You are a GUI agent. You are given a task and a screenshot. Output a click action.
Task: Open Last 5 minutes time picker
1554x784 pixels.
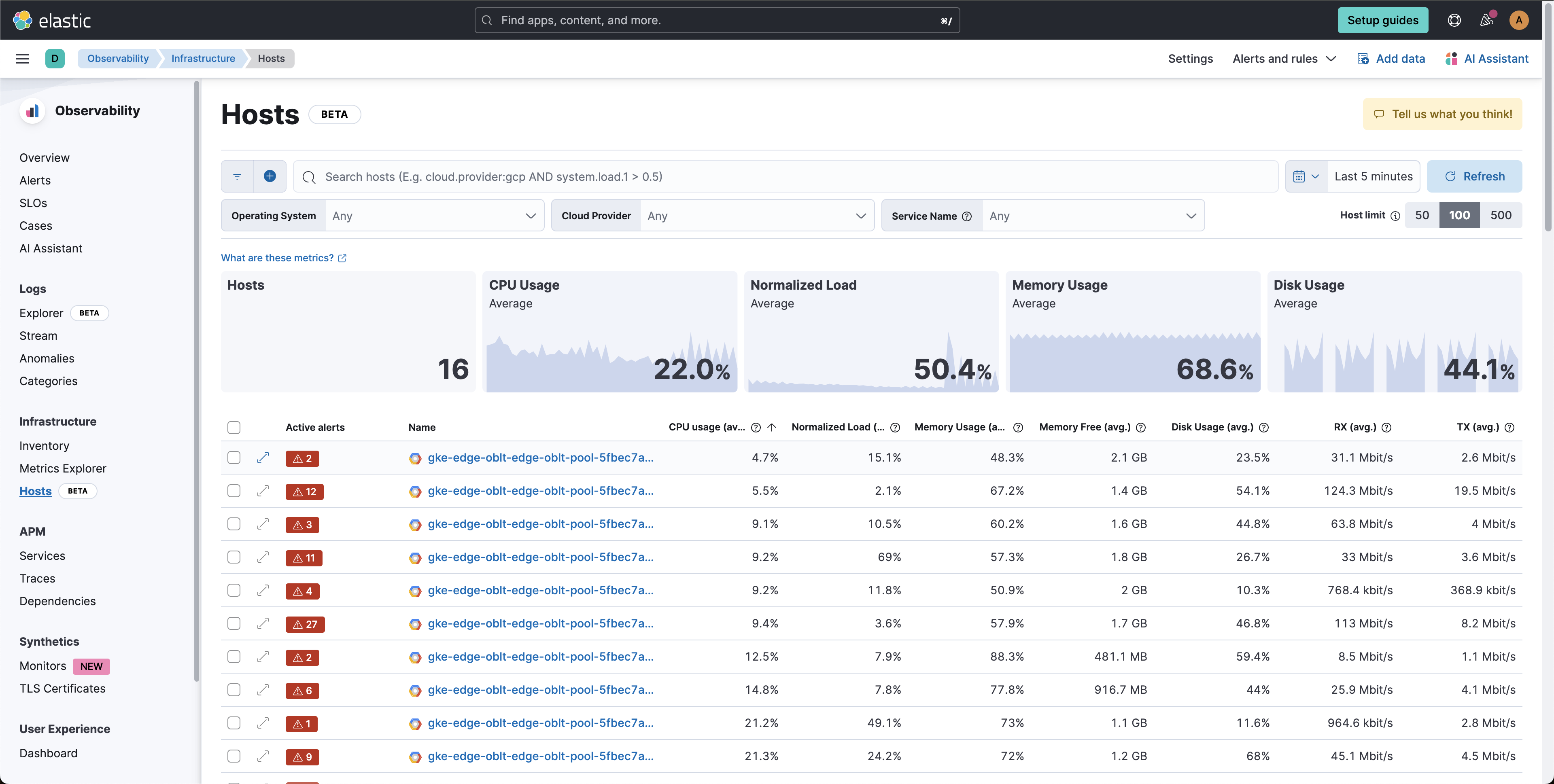(1374, 176)
